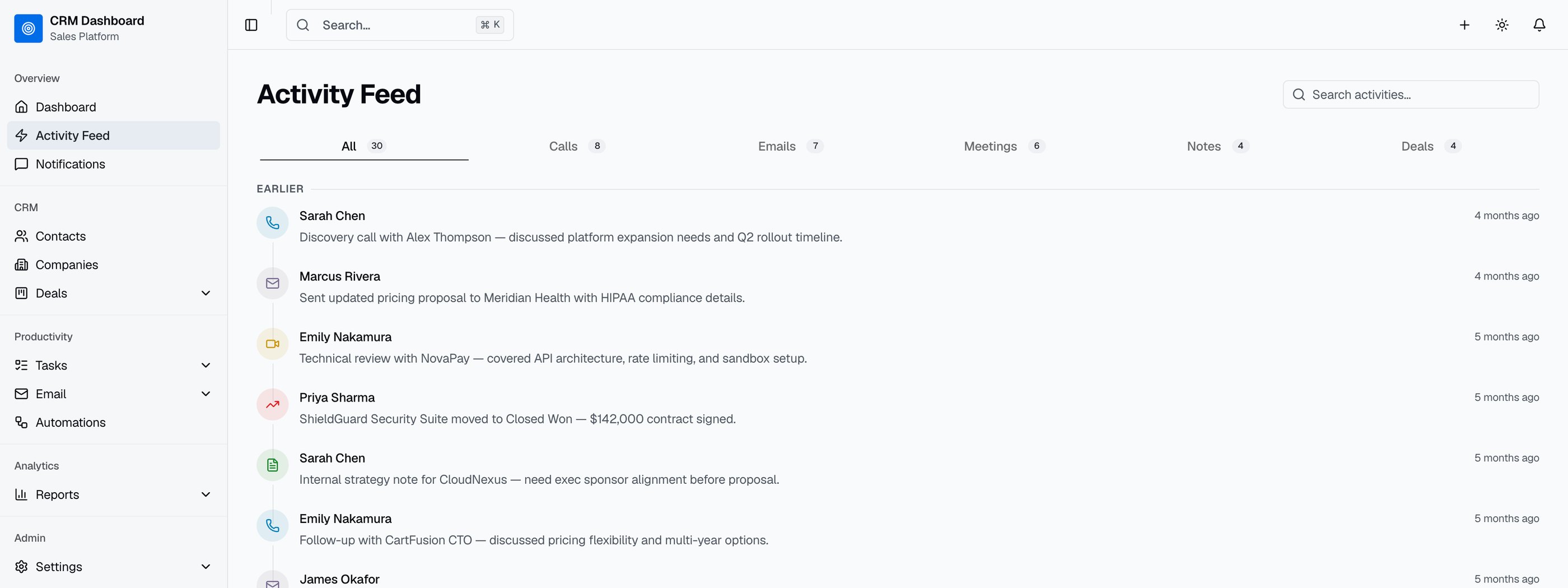Open Dashboard in the sidebar
Screen dimensions: 1568x588
click(x=113, y=107)
